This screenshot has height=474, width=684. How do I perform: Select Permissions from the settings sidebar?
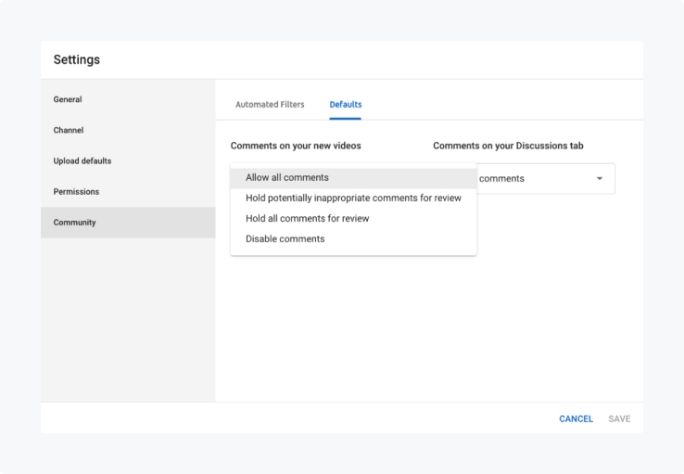coord(77,191)
